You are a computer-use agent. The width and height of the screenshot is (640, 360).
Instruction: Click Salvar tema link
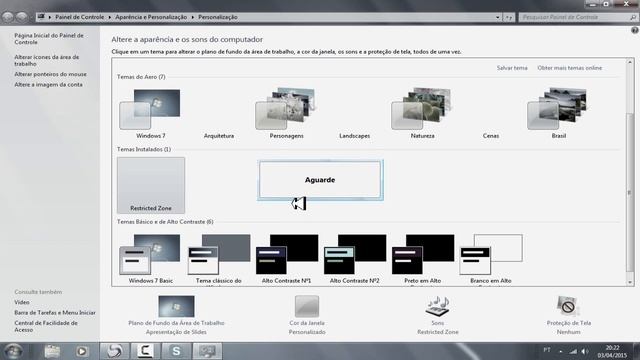[x=512, y=68]
